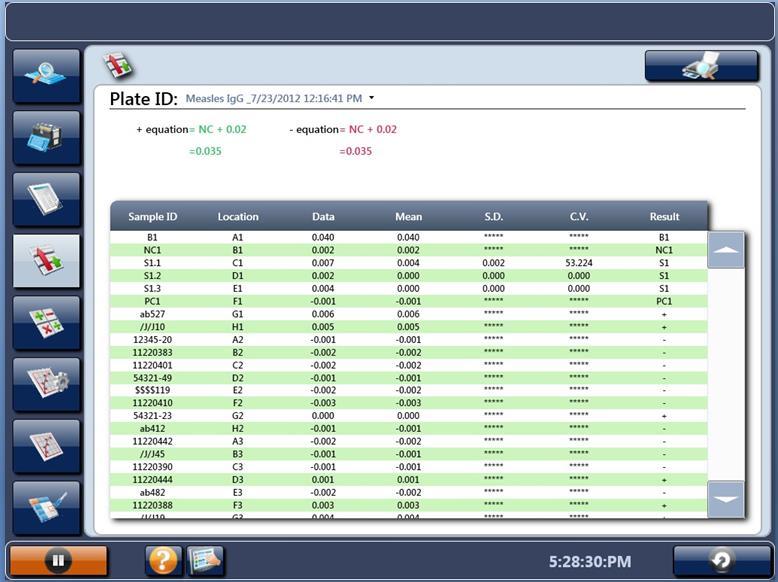This screenshot has height=582, width=778.
Task: Open the table edit pencil sidebar button
Action: (x=46, y=508)
